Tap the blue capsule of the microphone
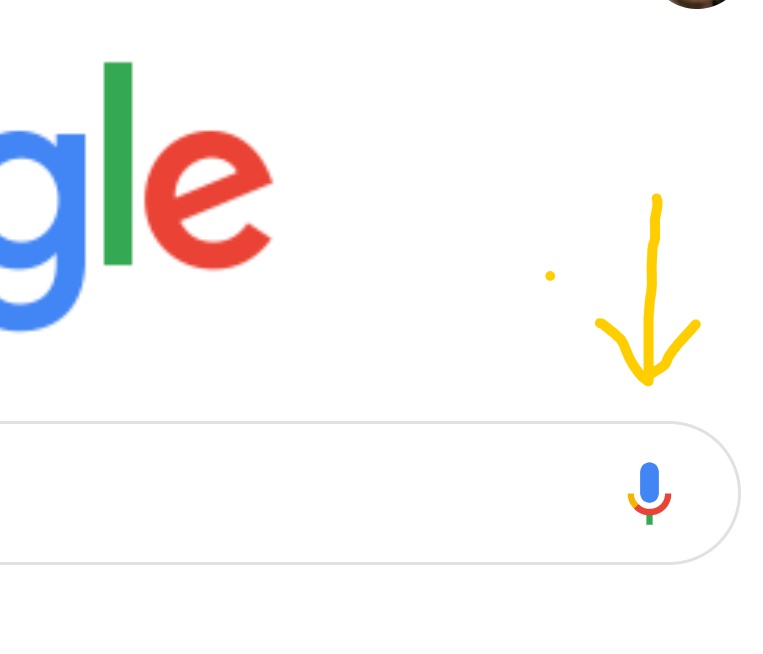The height and width of the screenshot is (654, 763). point(649,482)
